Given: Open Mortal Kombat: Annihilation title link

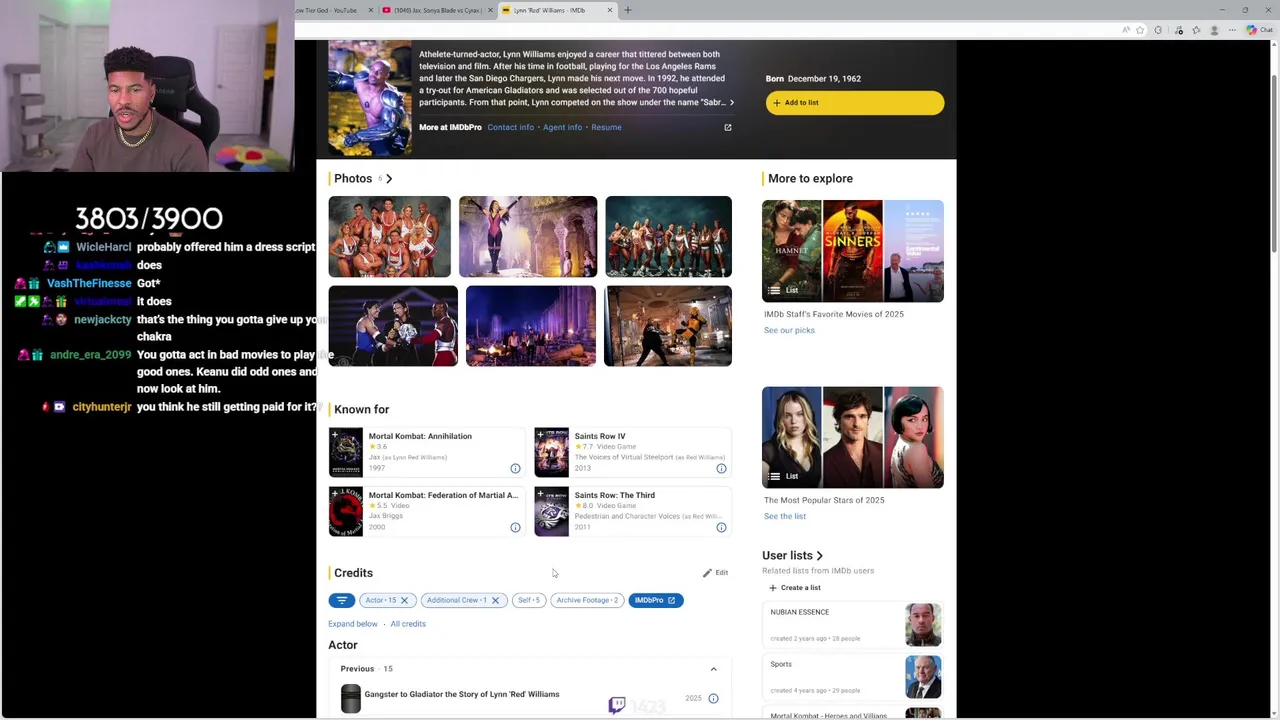Looking at the screenshot, I should pos(420,436).
